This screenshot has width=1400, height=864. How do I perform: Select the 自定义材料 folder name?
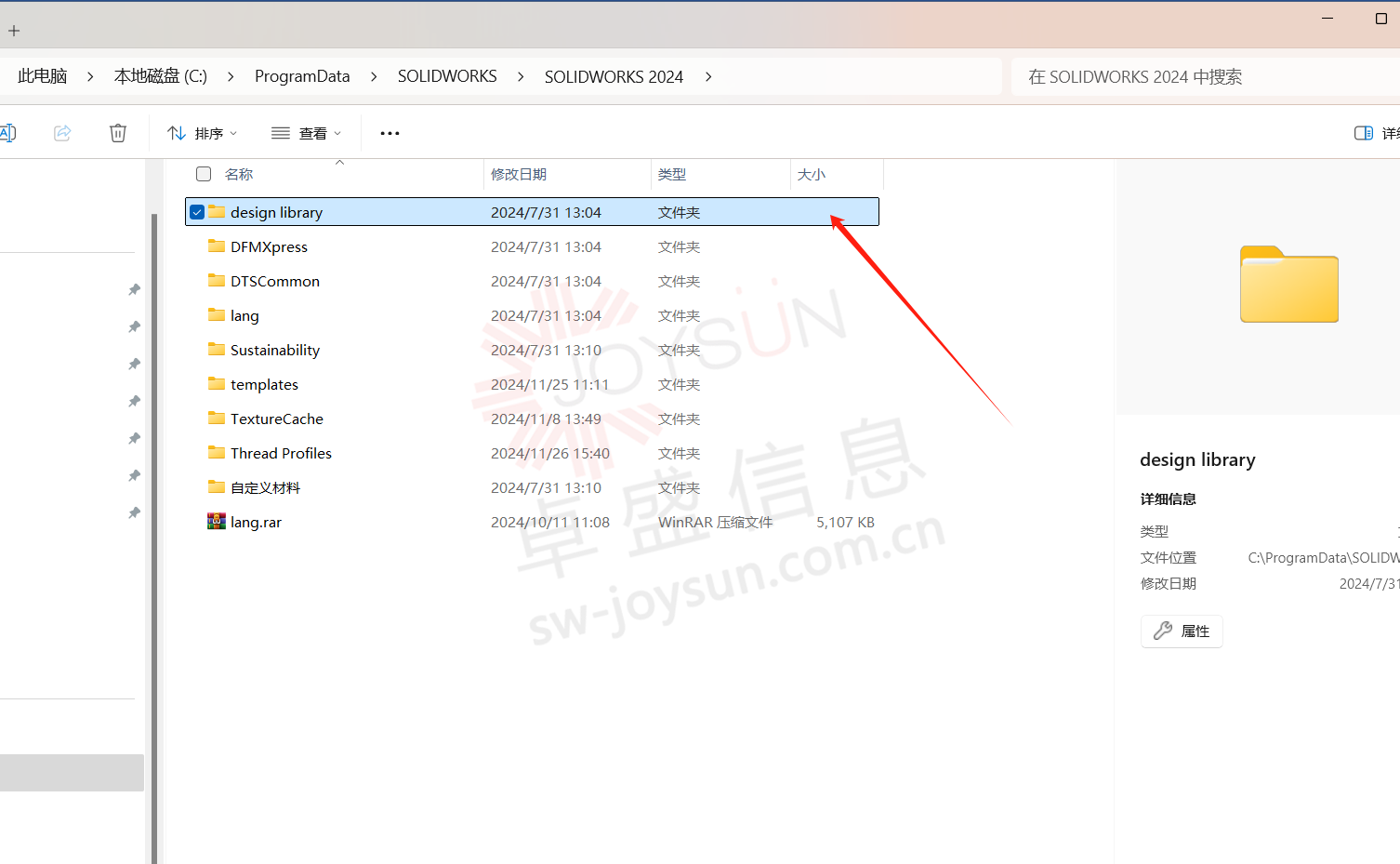point(265,487)
